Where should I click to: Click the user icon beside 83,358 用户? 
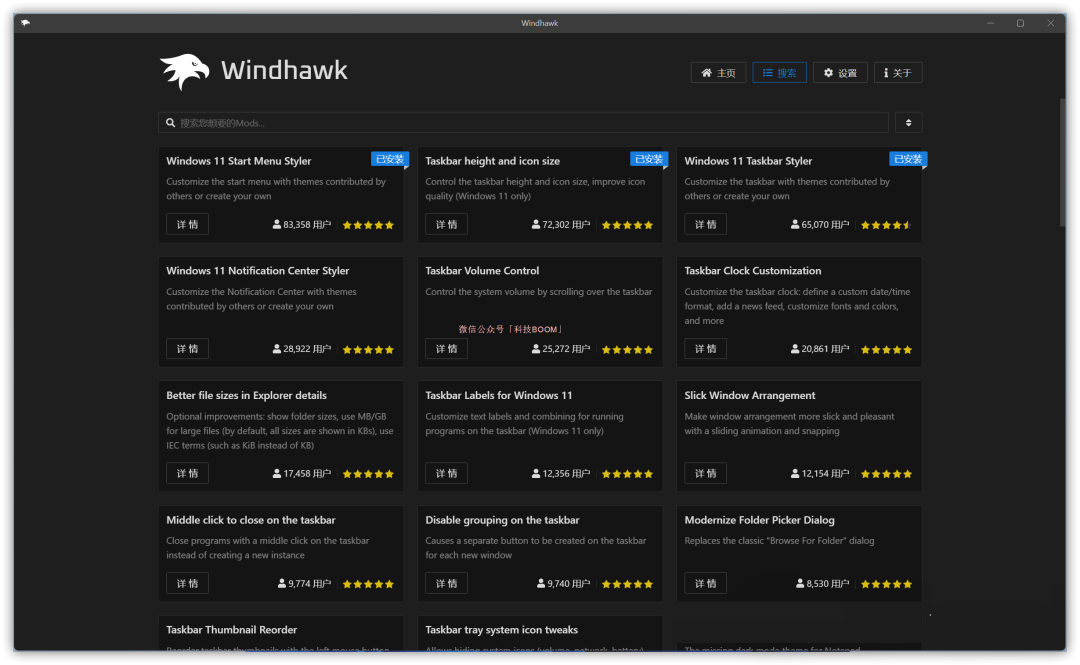276,225
